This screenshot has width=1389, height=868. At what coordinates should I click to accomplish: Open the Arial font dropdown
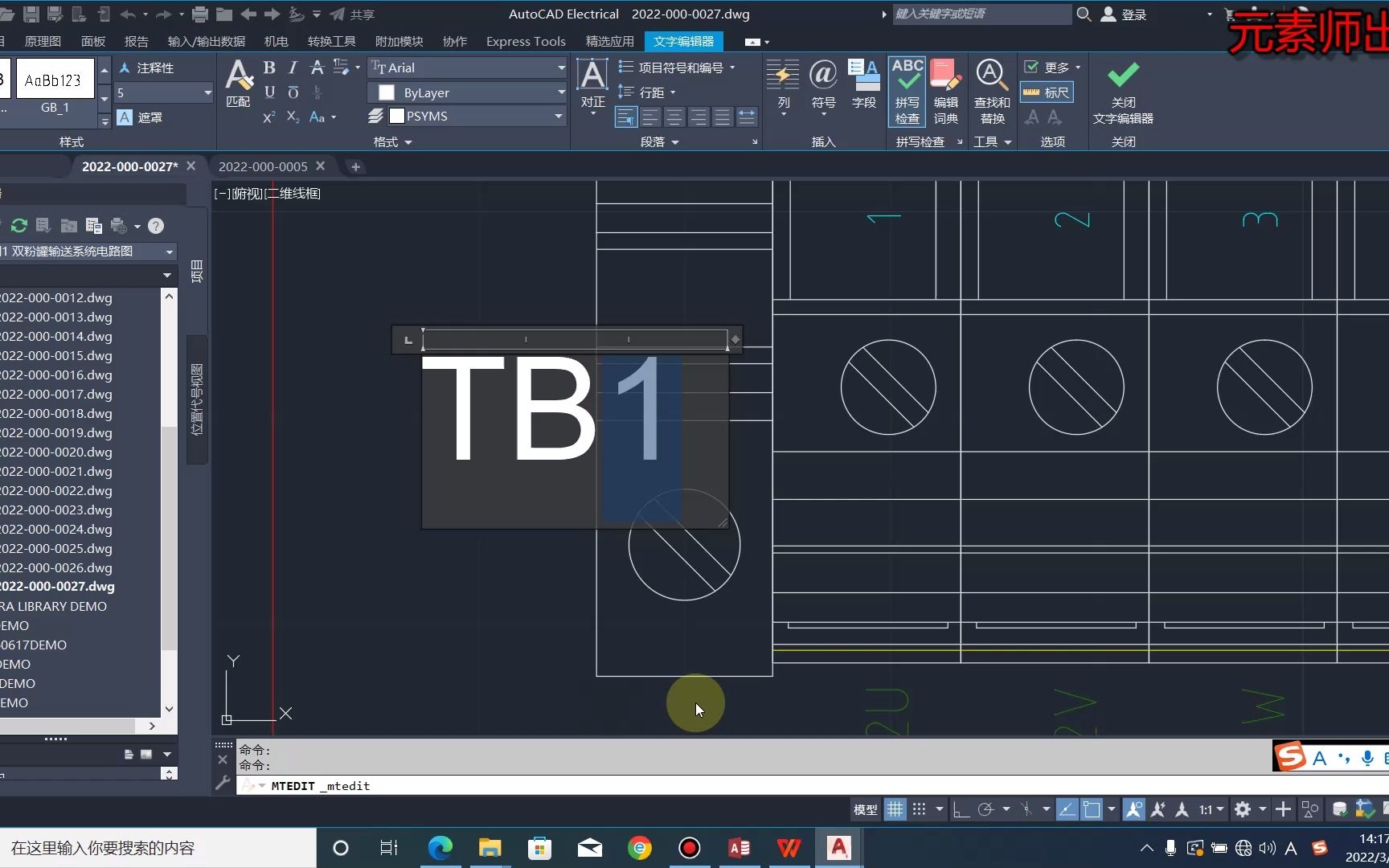pos(559,68)
